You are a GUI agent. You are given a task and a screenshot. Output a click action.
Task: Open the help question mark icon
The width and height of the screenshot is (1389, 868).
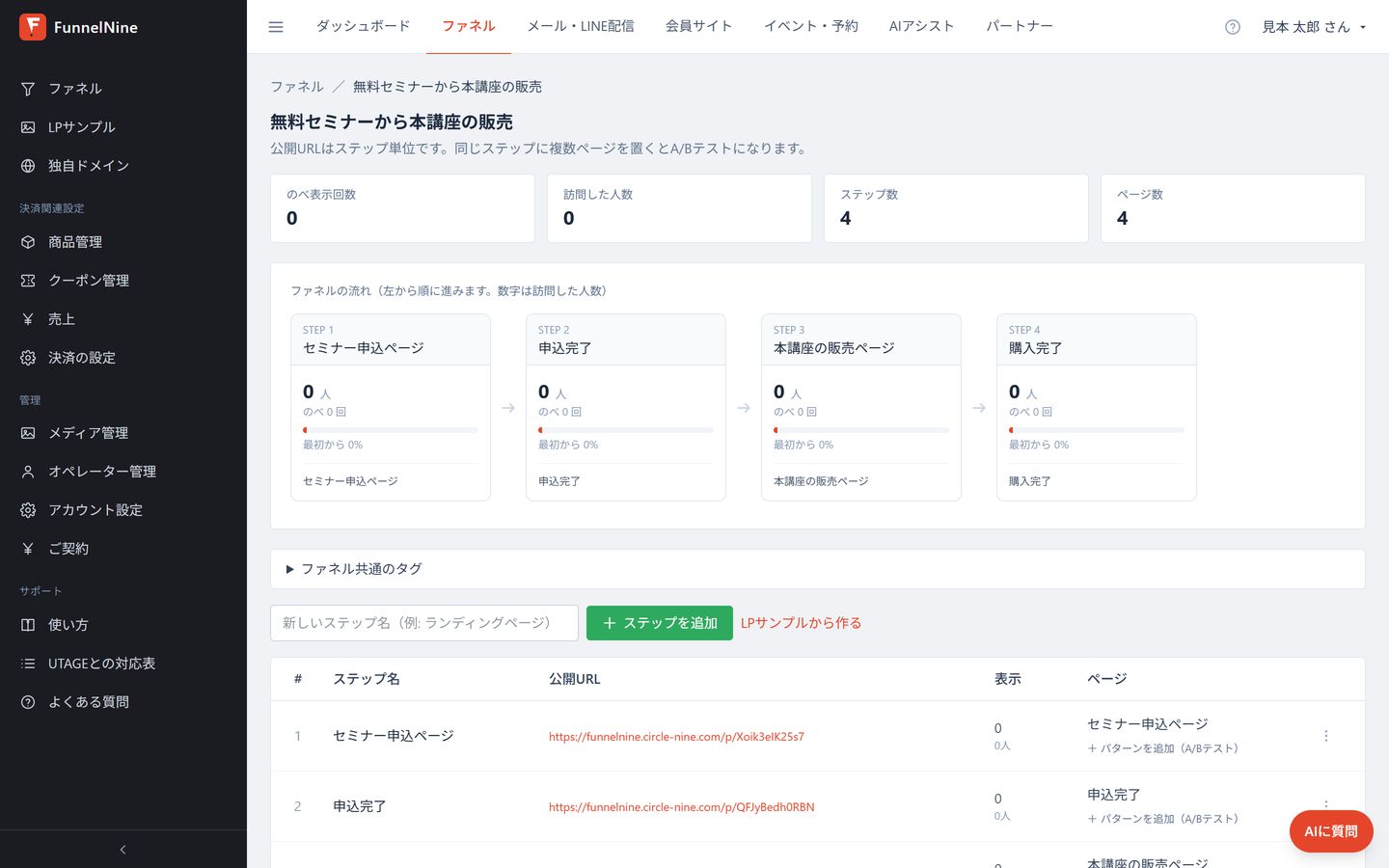pos(1232,27)
